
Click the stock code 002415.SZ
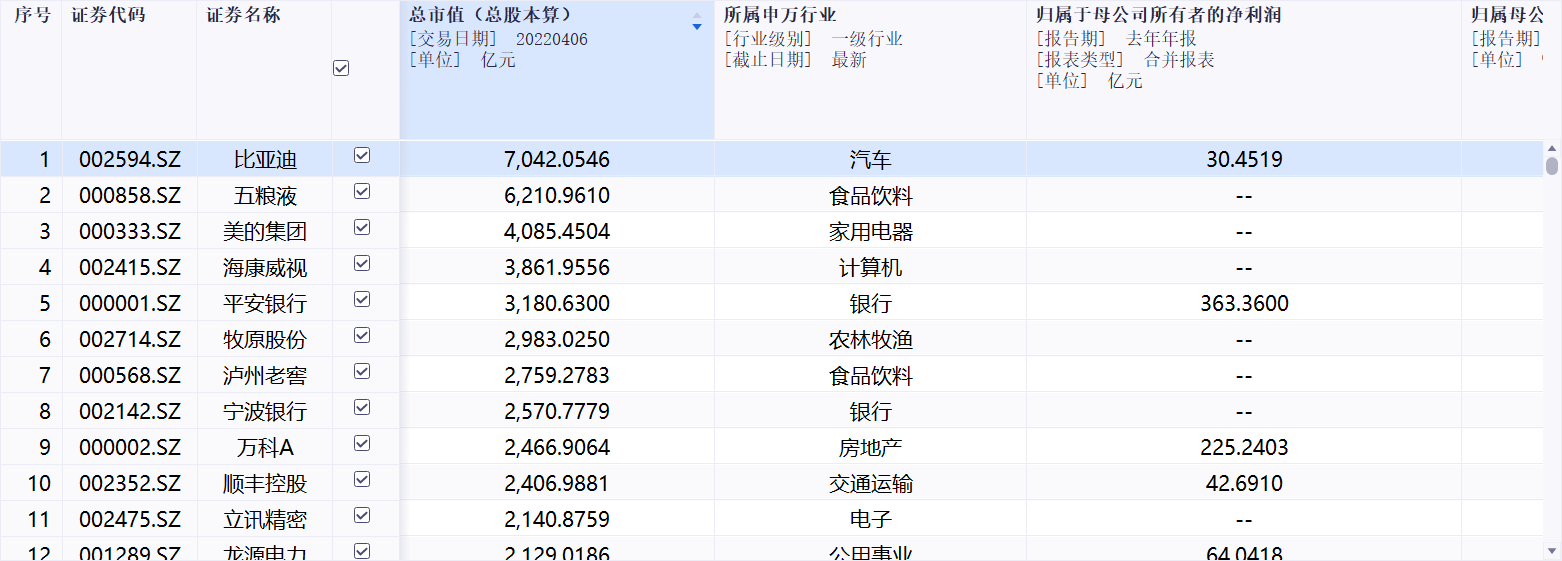(x=130, y=268)
